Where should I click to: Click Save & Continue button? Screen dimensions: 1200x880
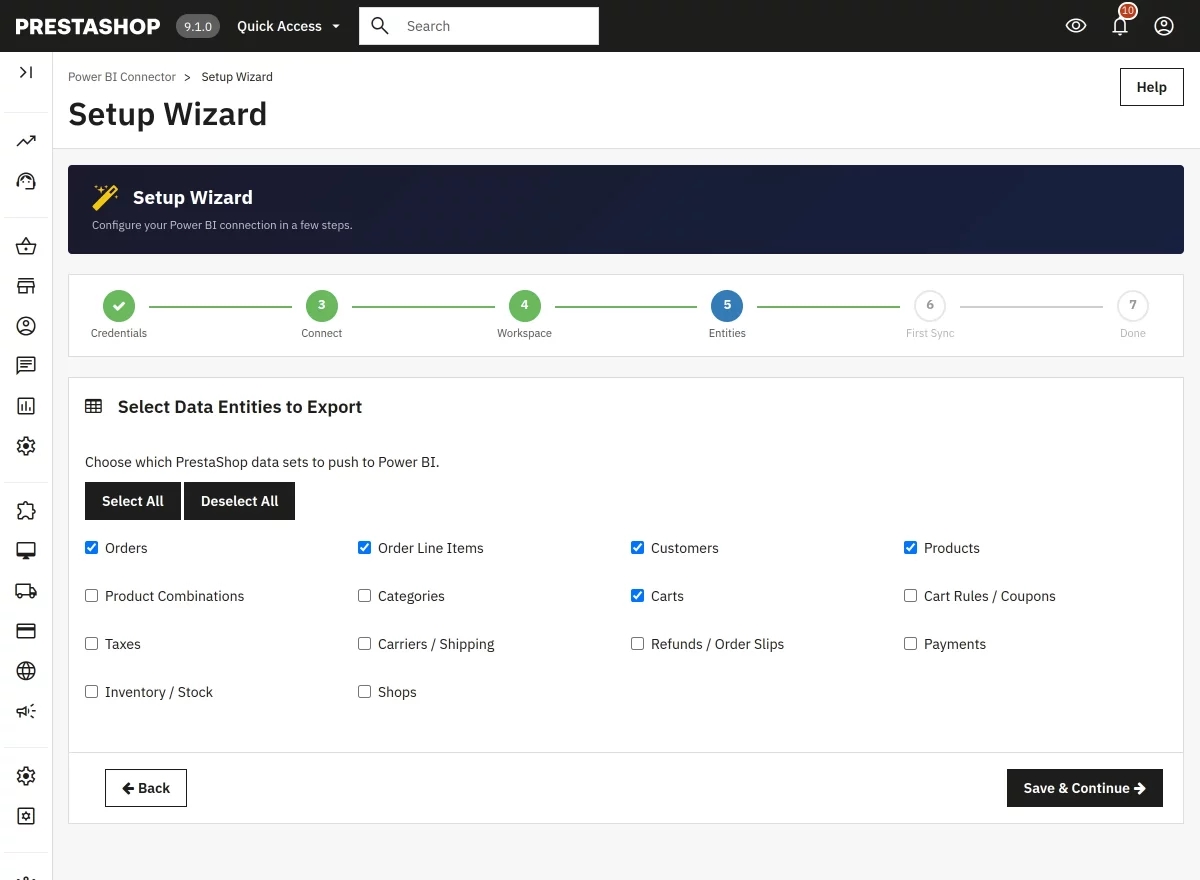click(x=1085, y=788)
